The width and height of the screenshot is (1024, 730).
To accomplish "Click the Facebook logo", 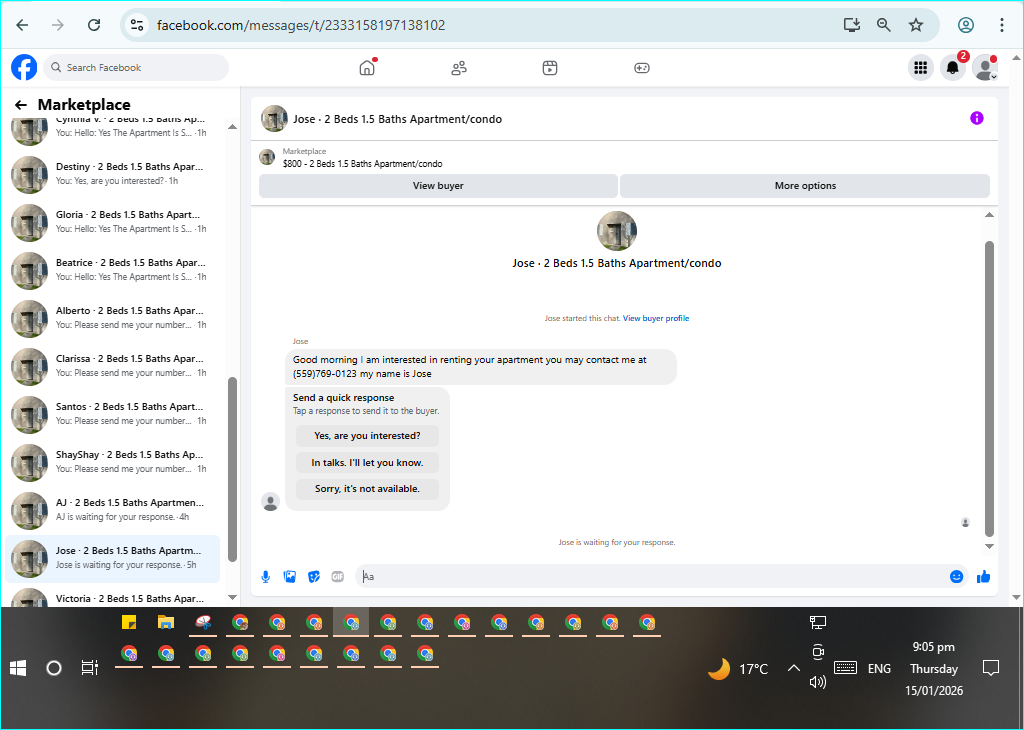I will coord(24,67).
